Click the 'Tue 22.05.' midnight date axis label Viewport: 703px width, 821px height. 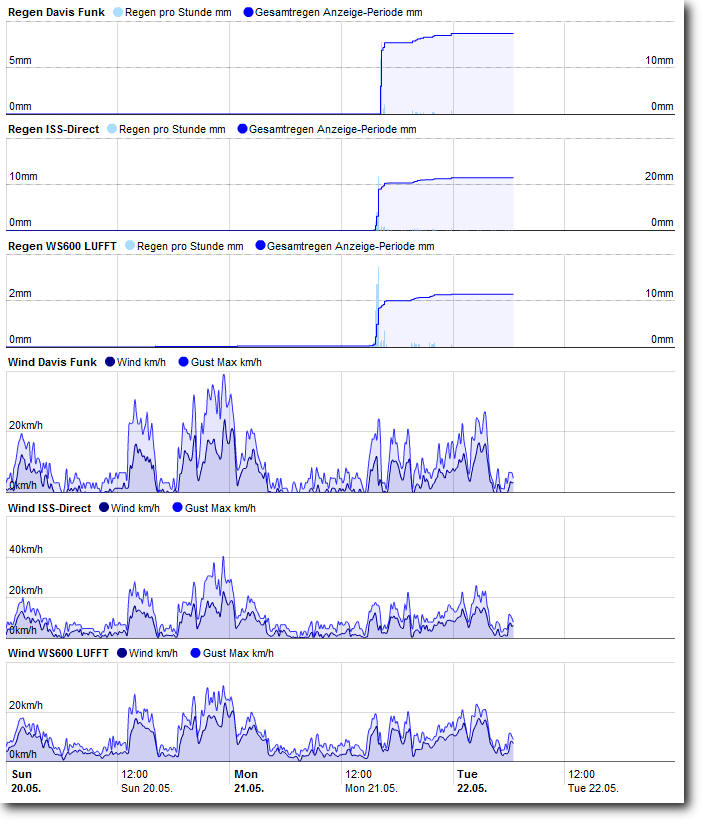pos(469,781)
